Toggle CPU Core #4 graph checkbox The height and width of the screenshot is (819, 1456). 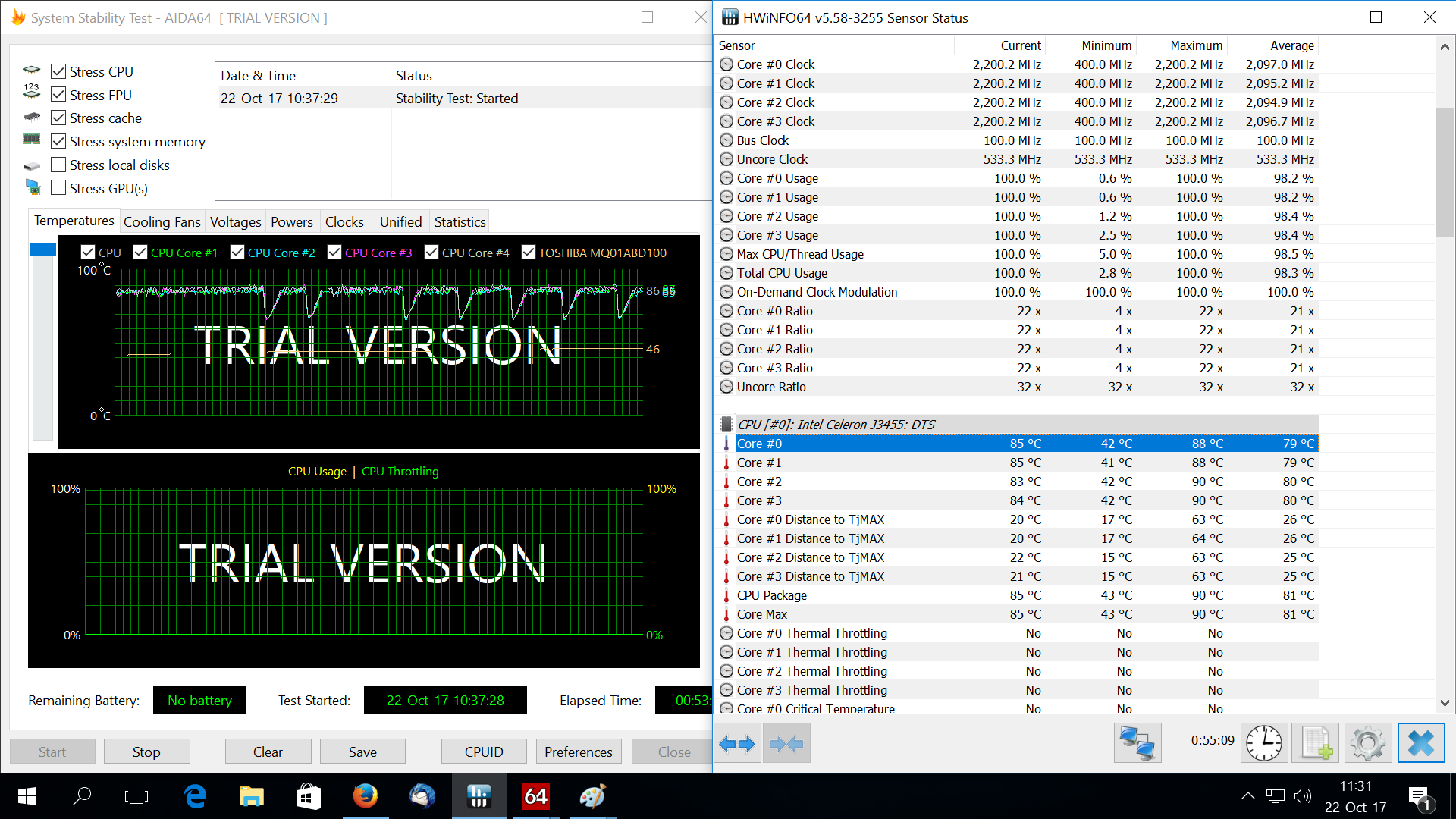point(431,253)
